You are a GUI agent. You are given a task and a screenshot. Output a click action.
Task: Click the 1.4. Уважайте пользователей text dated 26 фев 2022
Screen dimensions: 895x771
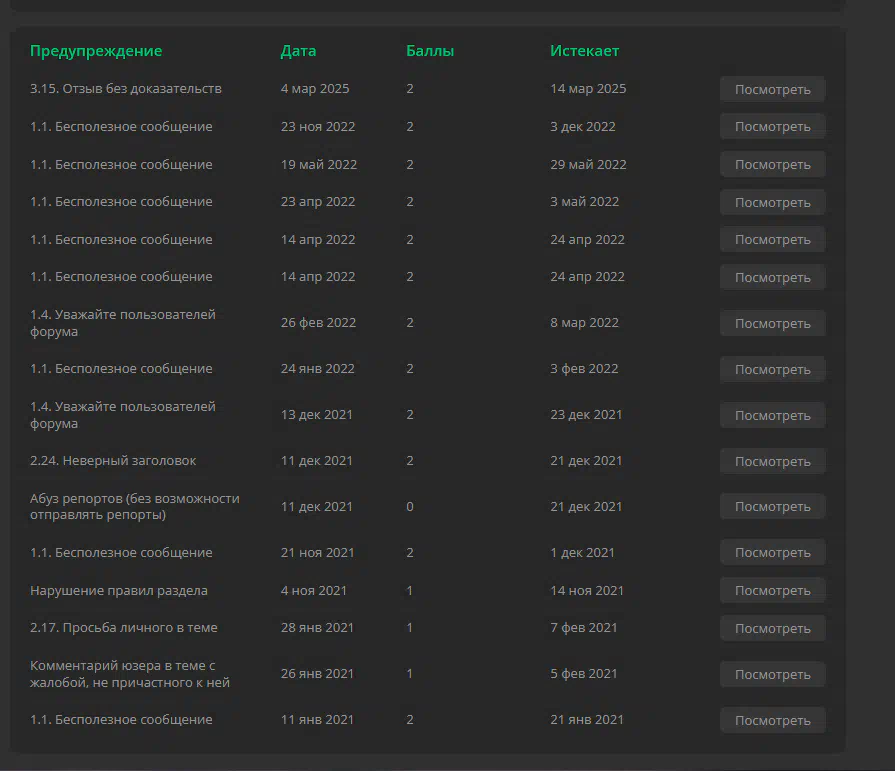point(123,323)
